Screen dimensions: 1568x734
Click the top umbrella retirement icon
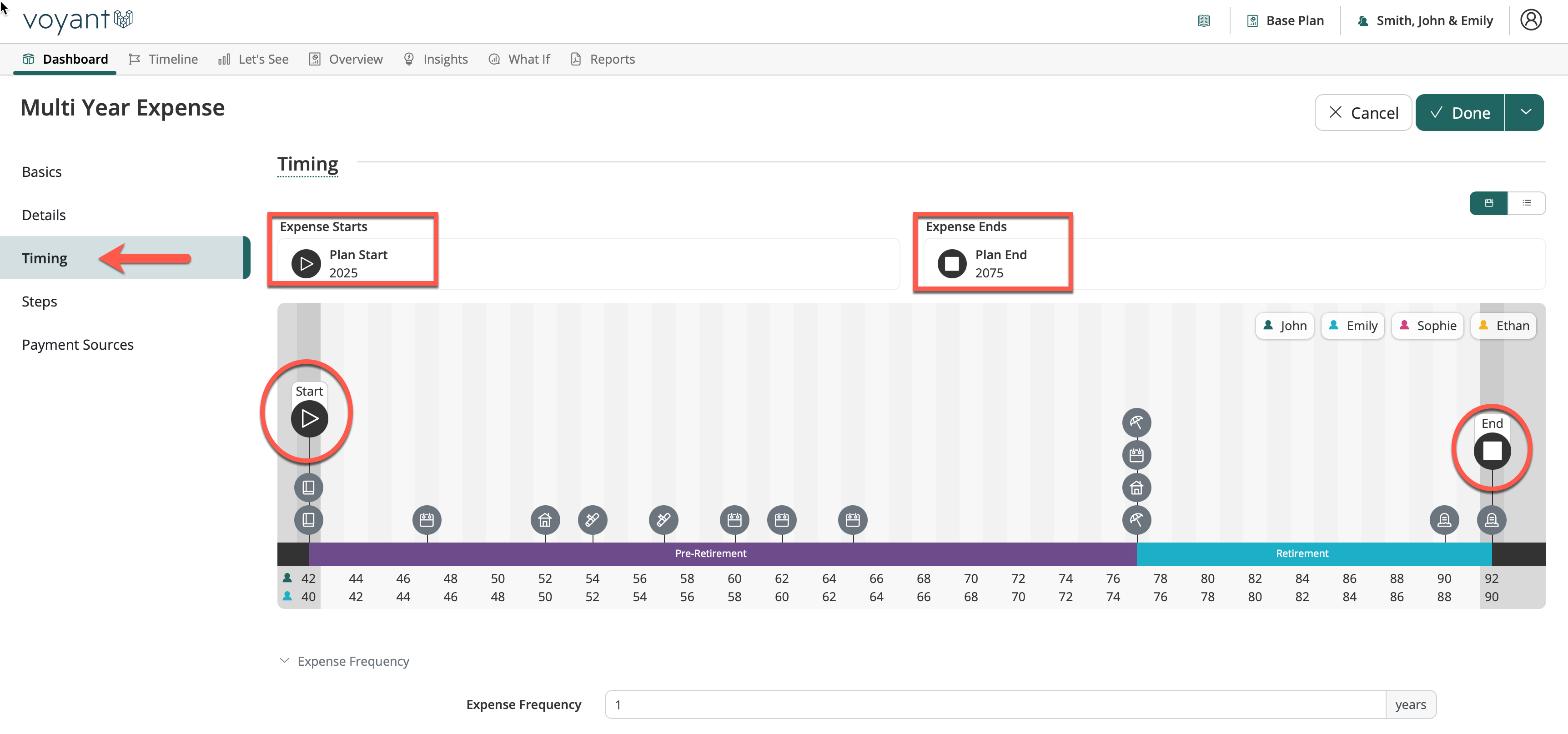click(1136, 422)
